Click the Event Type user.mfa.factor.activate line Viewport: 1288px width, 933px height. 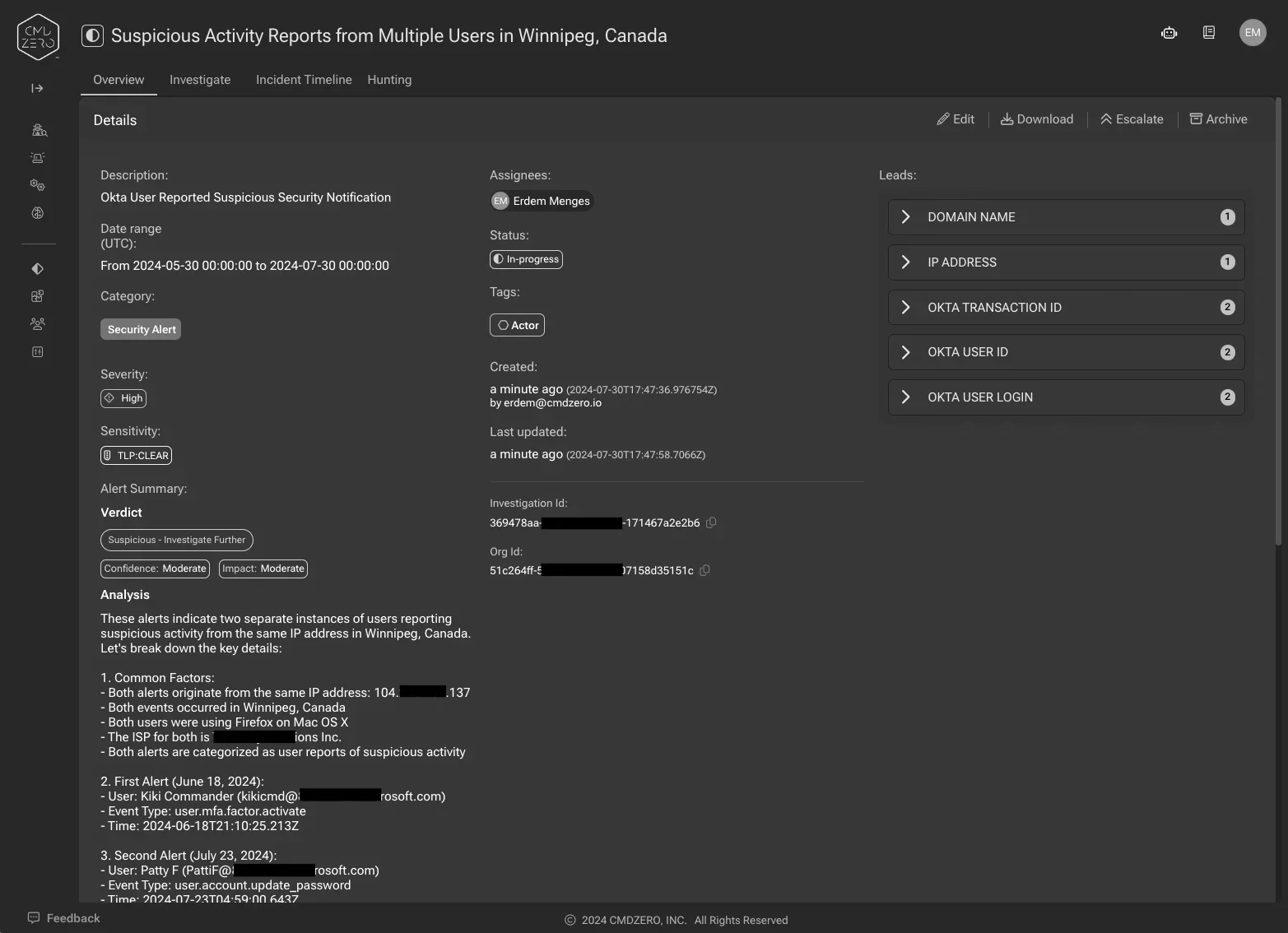203,811
